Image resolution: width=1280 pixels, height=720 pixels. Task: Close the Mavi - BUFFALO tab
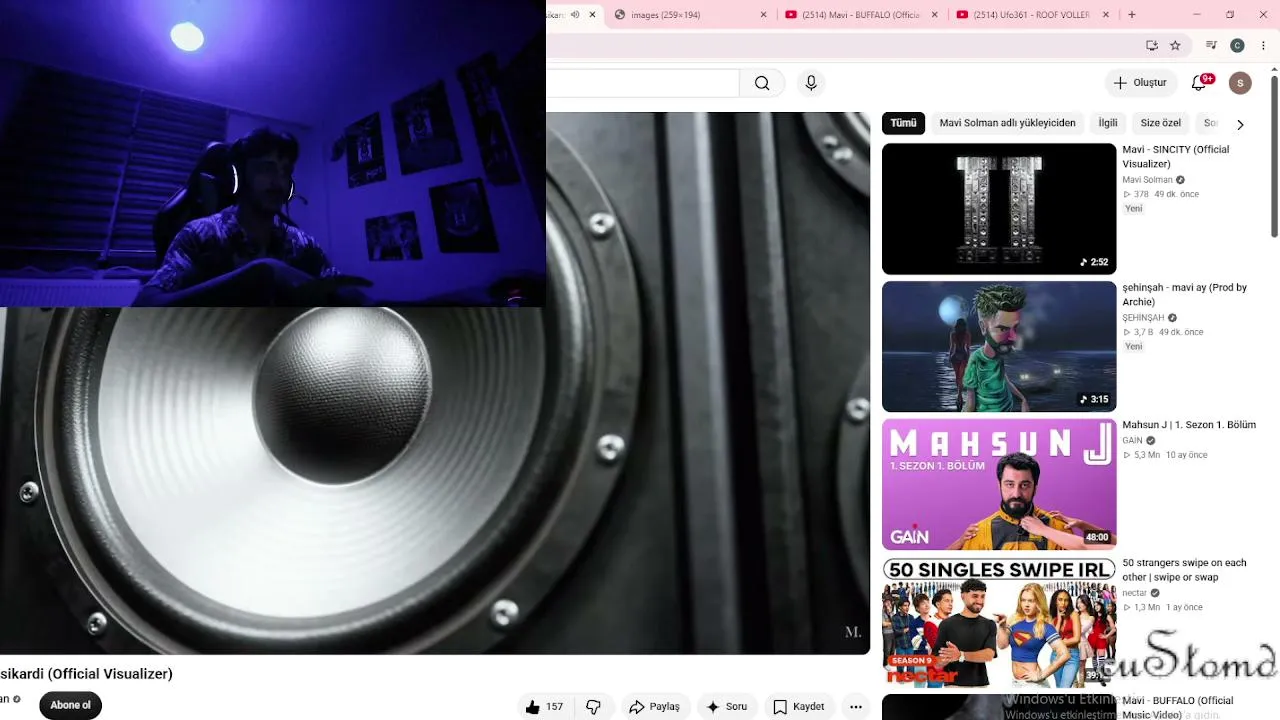coord(935,15)
